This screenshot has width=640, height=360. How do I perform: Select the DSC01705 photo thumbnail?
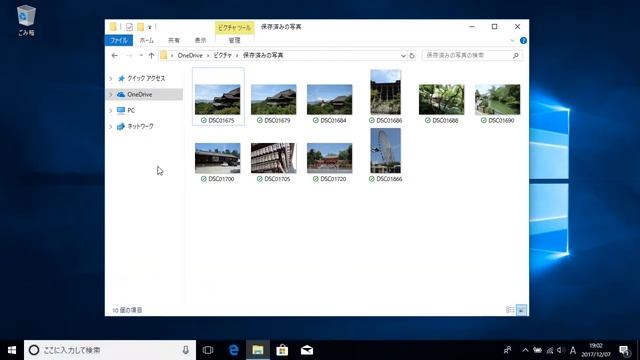click(273, 158)
